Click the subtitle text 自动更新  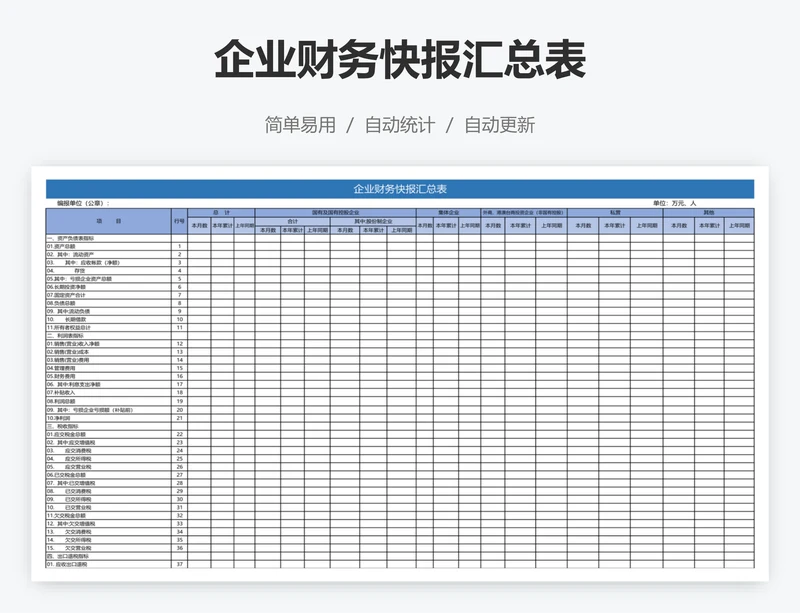[x=499, y=125]
